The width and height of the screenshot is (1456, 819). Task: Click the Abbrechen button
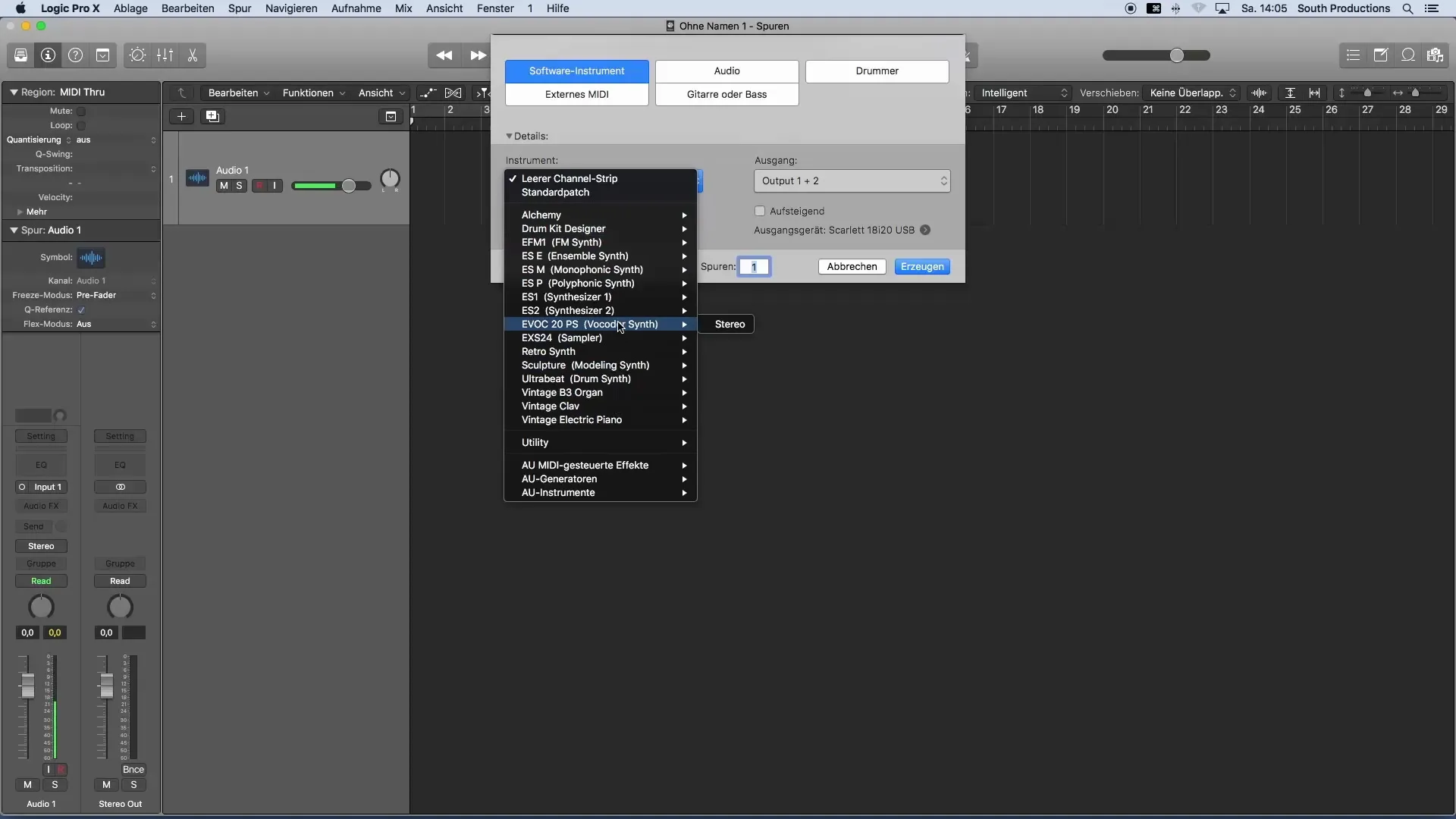coord(852,267)
